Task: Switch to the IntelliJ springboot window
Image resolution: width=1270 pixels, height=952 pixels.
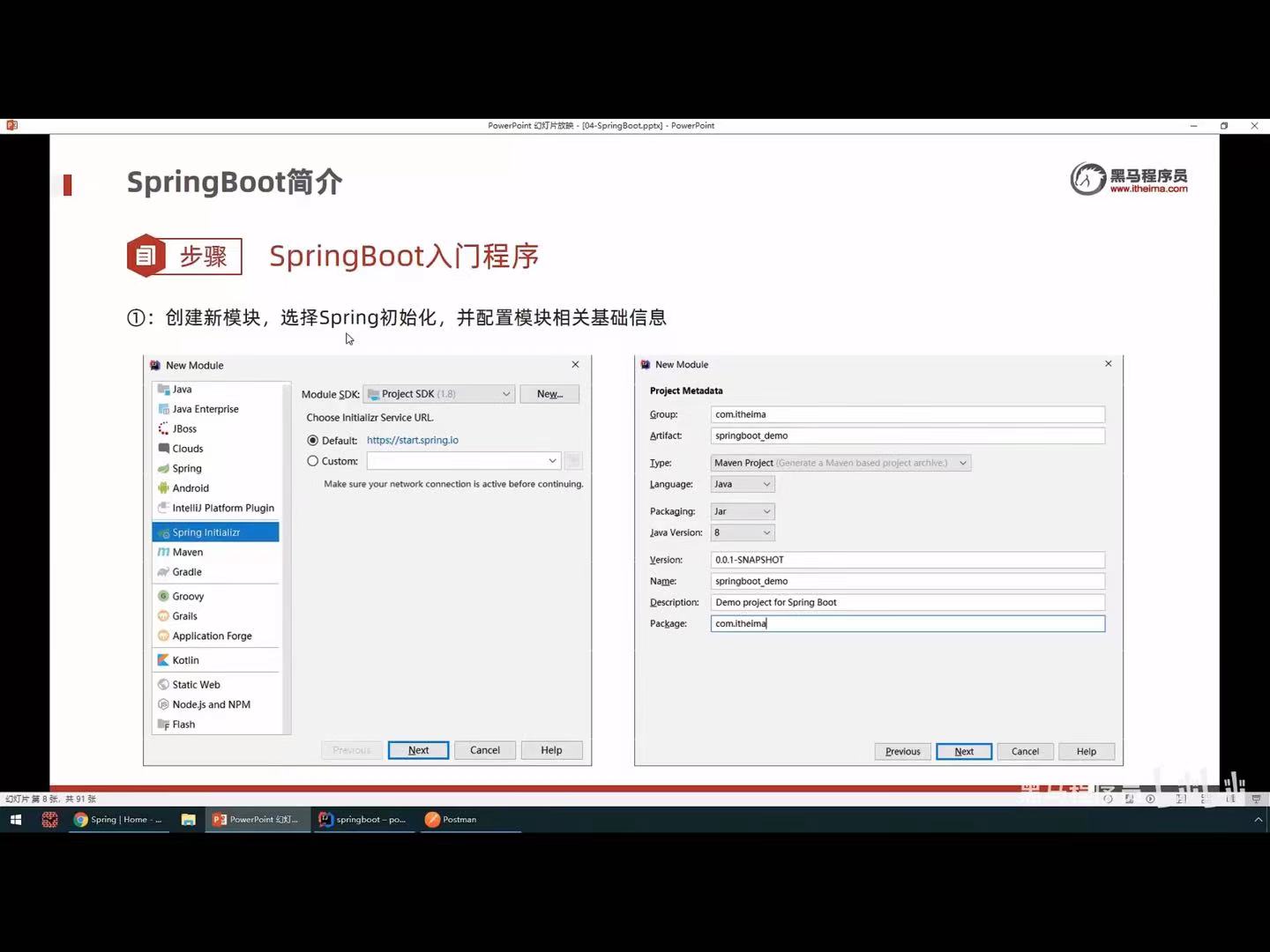Action: [x=362, y=820]
